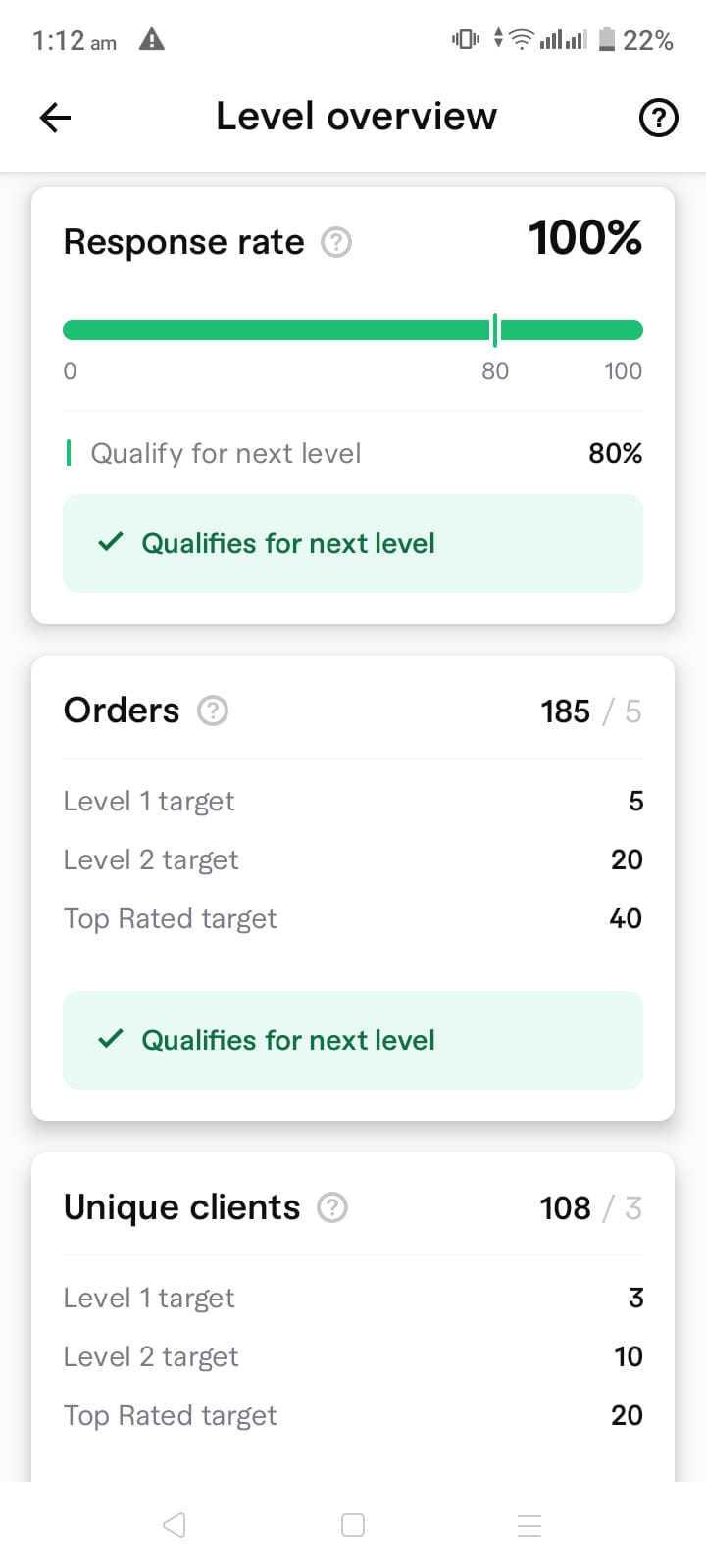Select Orders Top Rated target row

click(x=353, y=919)
